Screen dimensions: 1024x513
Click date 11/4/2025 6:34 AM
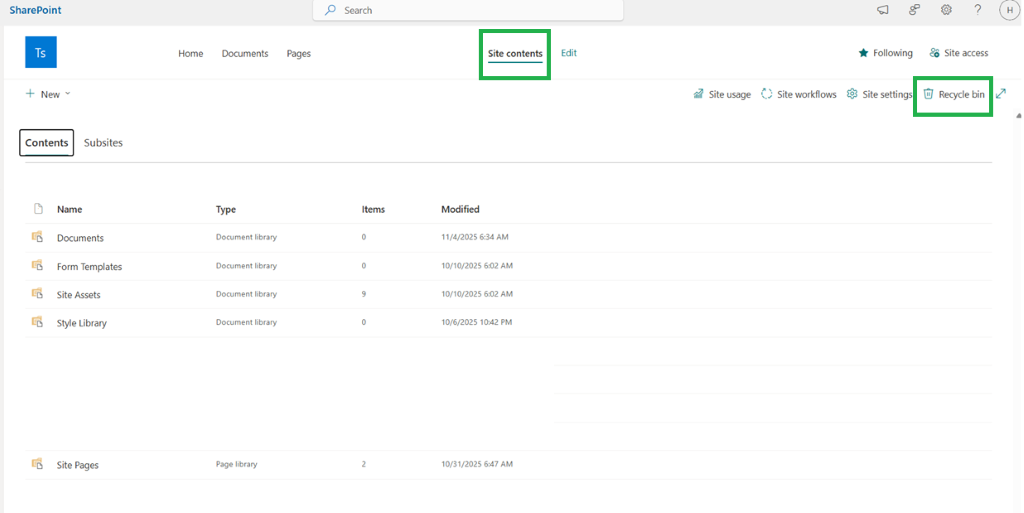[x=474, y=237]
